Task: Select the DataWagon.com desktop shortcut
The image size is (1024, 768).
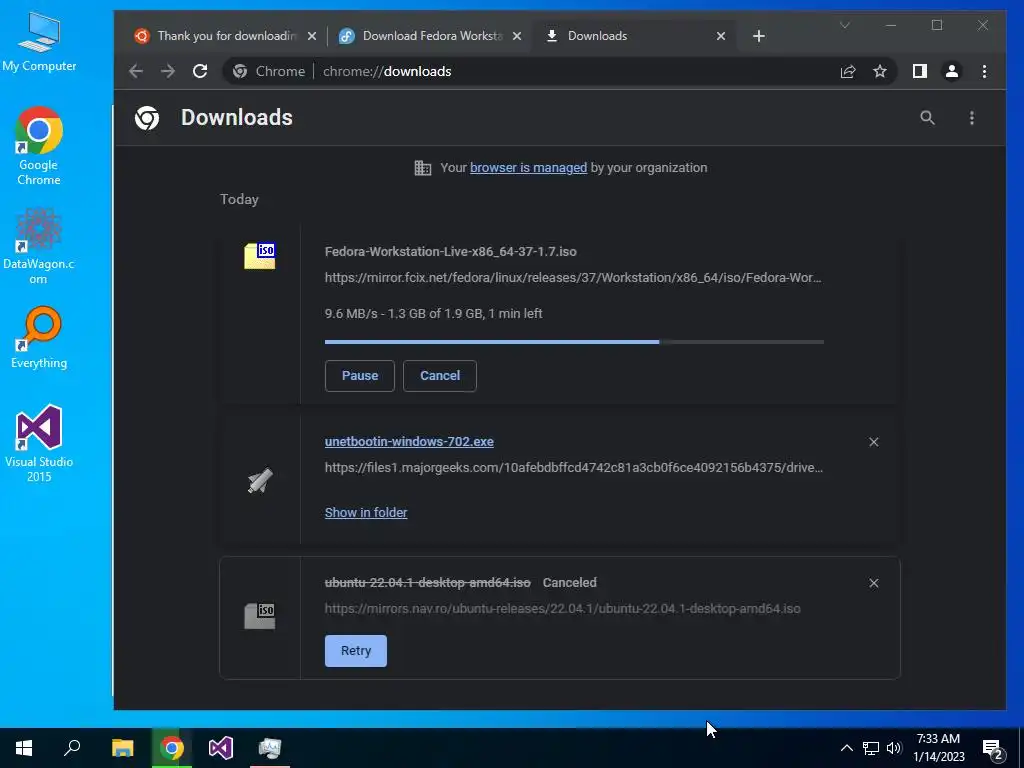Action: tap(39, 246)
